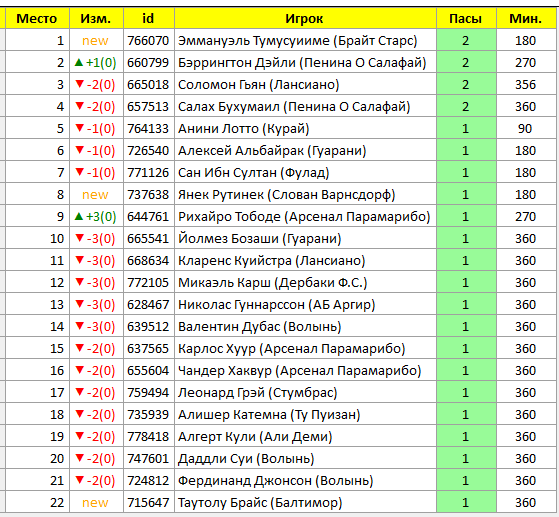This screenshot has width=559, height=517.
Task: Click the red down arrow for Валентин Дубас
Action: coord(80,326)
